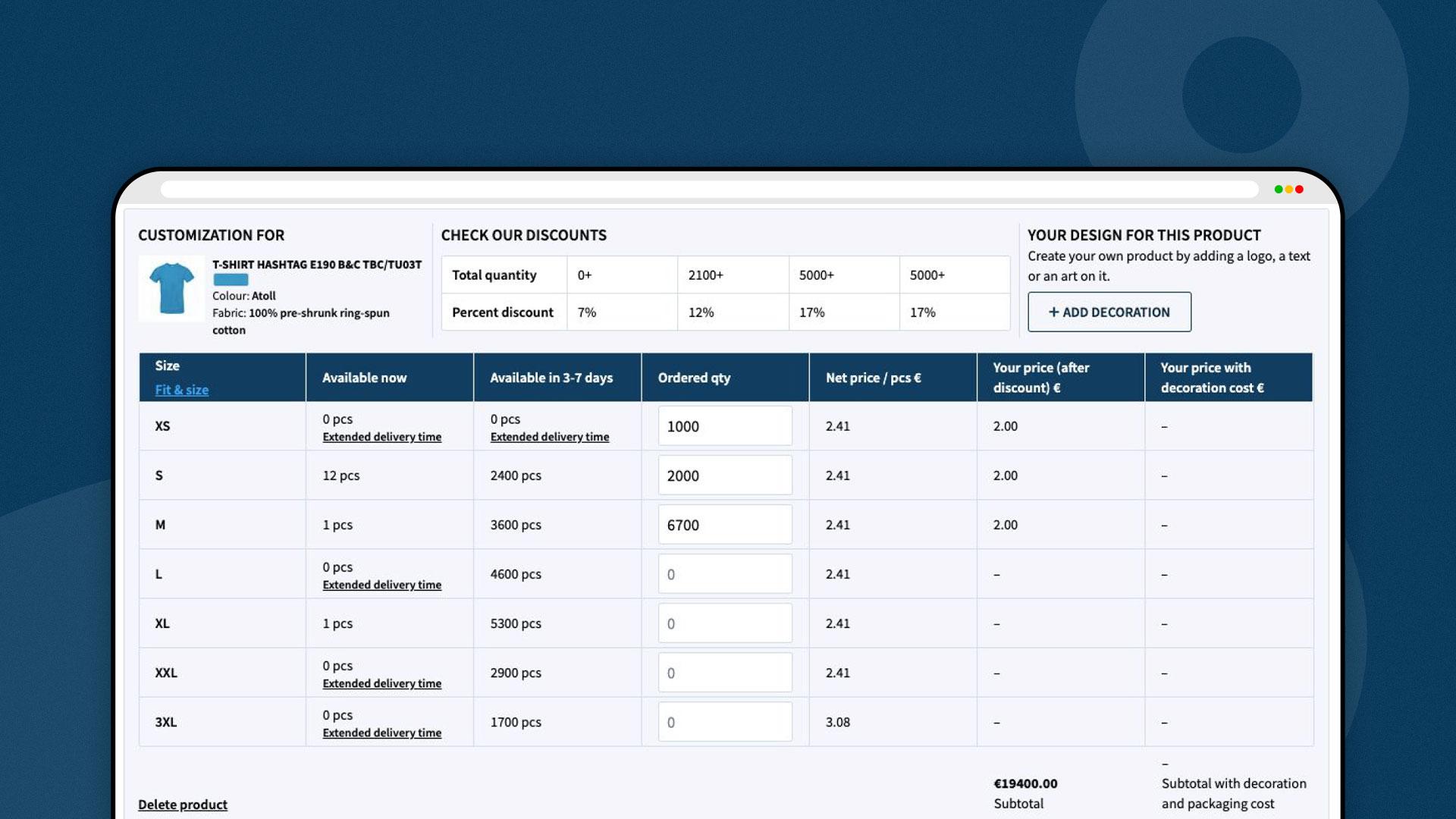
Task: Click the red window control dot
Action: [x=1299, y=189]
